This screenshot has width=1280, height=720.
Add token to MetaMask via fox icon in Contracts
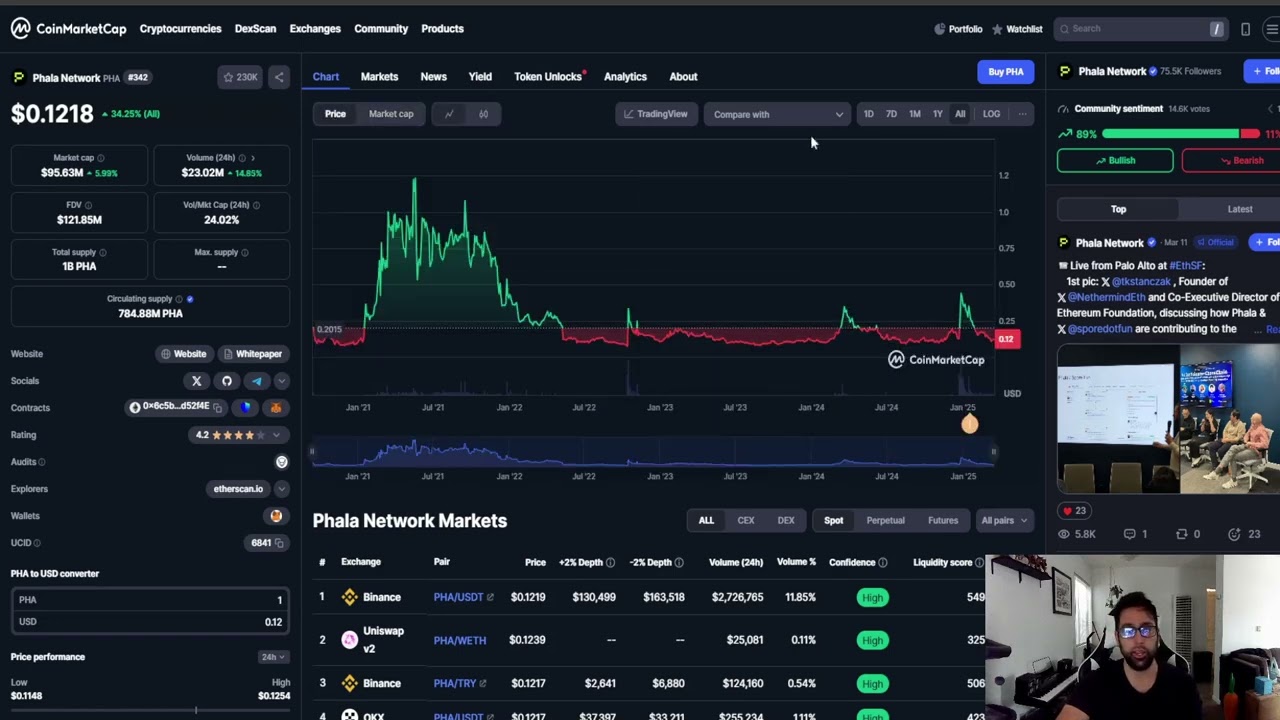[x=276, y=408]
